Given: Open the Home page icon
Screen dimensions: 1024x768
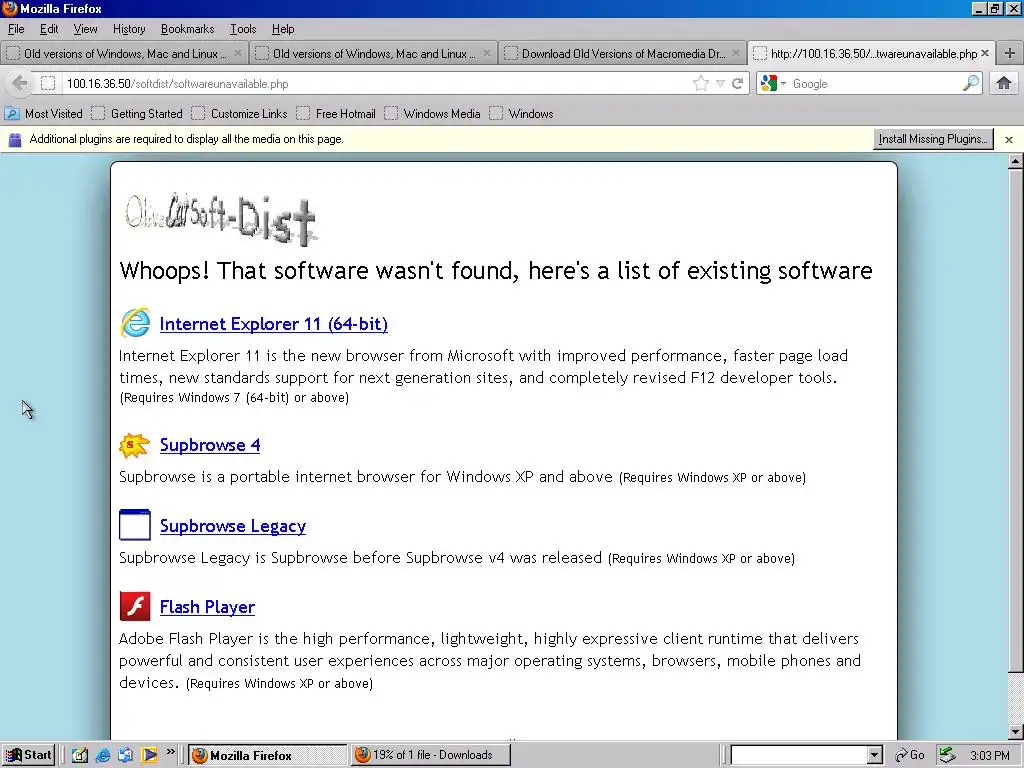Looking at the screenshot, I should click(x=1004, y=84).
